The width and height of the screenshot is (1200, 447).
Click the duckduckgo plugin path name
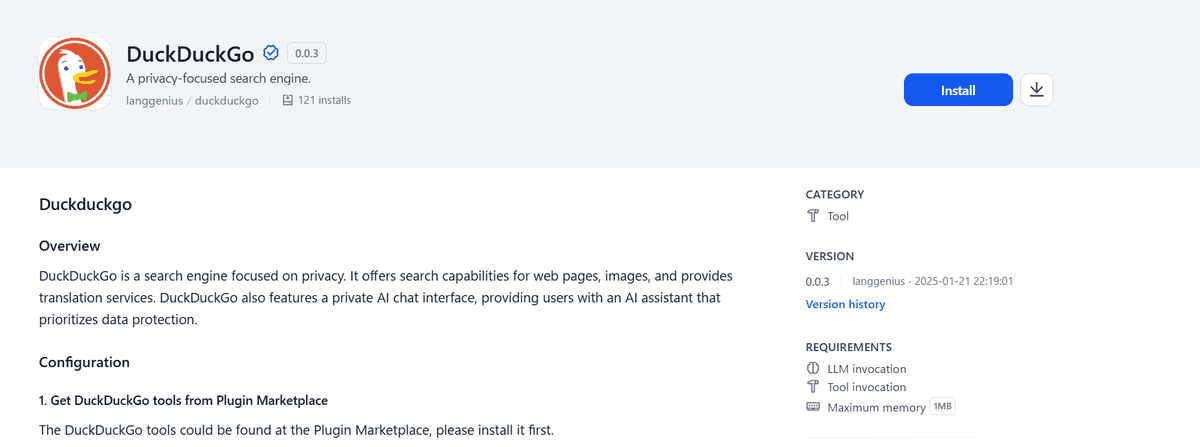(x=227, y=100)
